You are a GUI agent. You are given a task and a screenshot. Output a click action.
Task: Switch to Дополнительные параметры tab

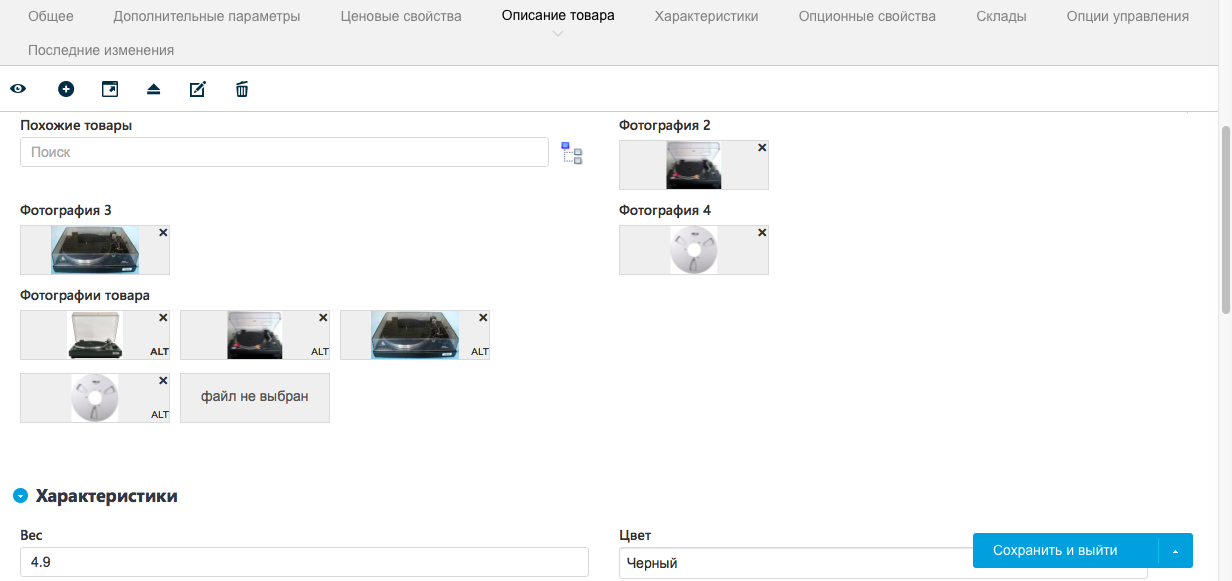[207, 16]
